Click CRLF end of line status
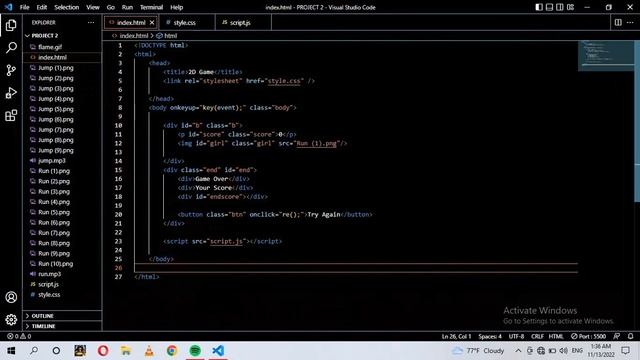Image resolution: width=640 pixels, height=360 pixels. pyautogui.click(x=537, y=336)
